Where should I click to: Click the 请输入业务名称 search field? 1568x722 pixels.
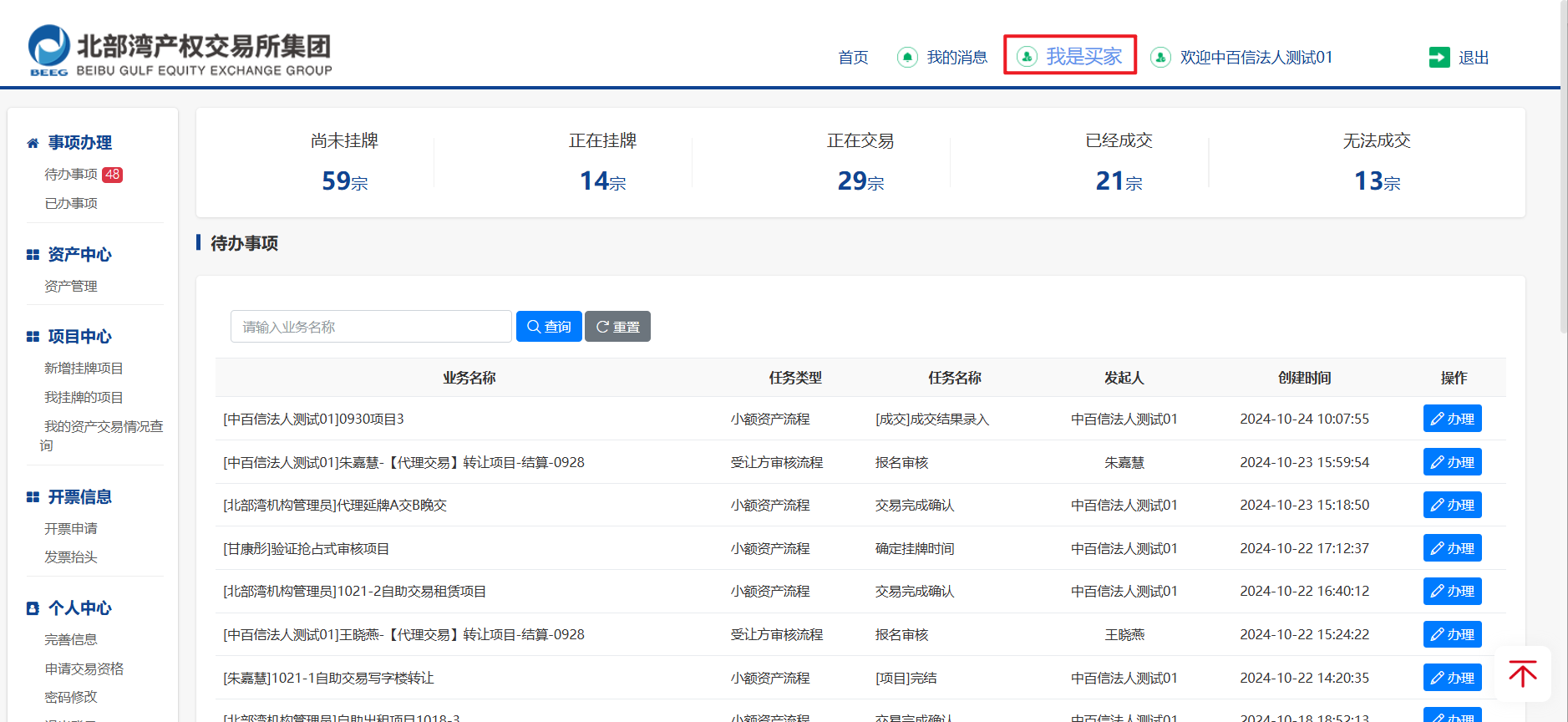point(371,327)
